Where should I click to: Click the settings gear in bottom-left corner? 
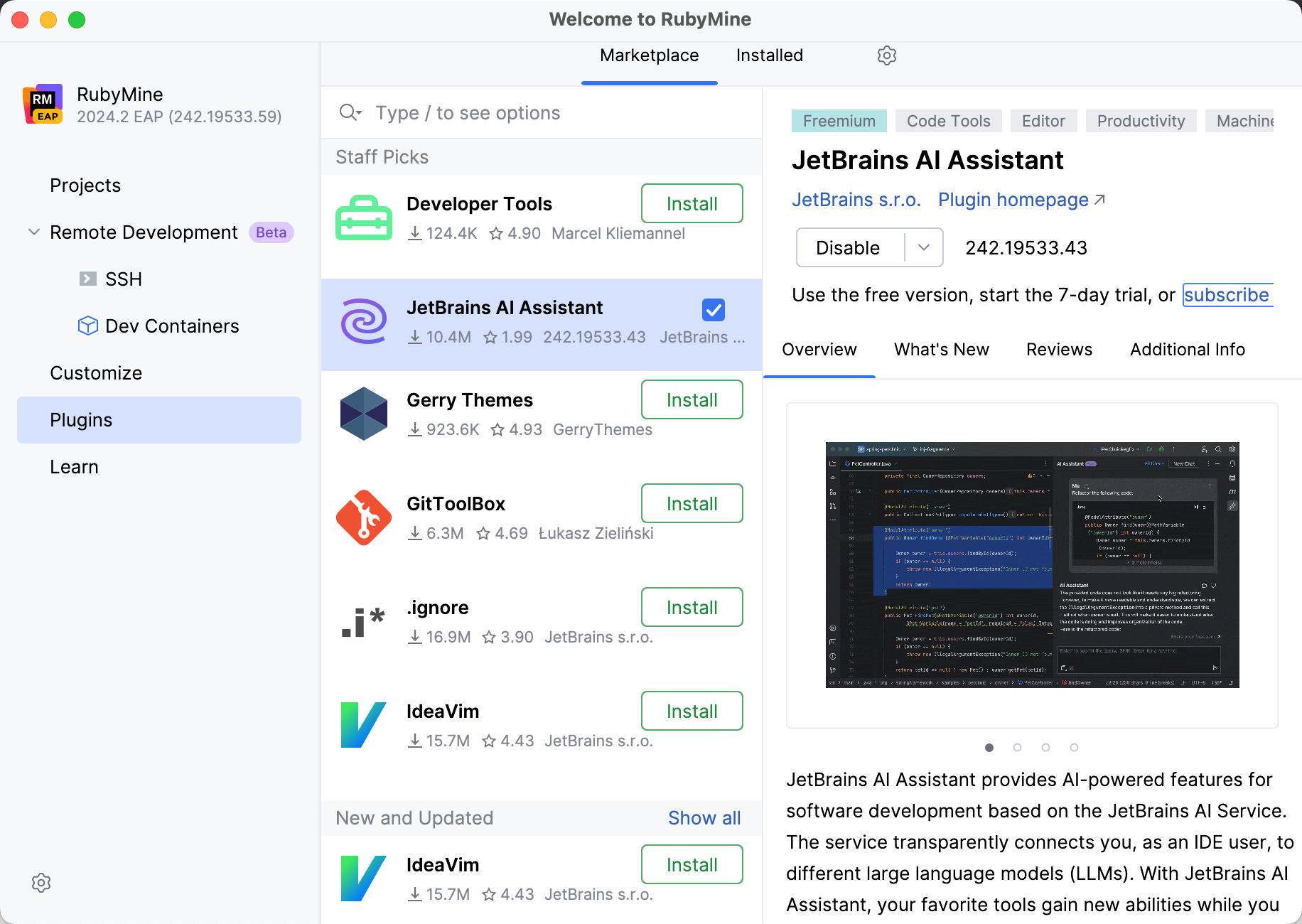click(x=41, y=883)
